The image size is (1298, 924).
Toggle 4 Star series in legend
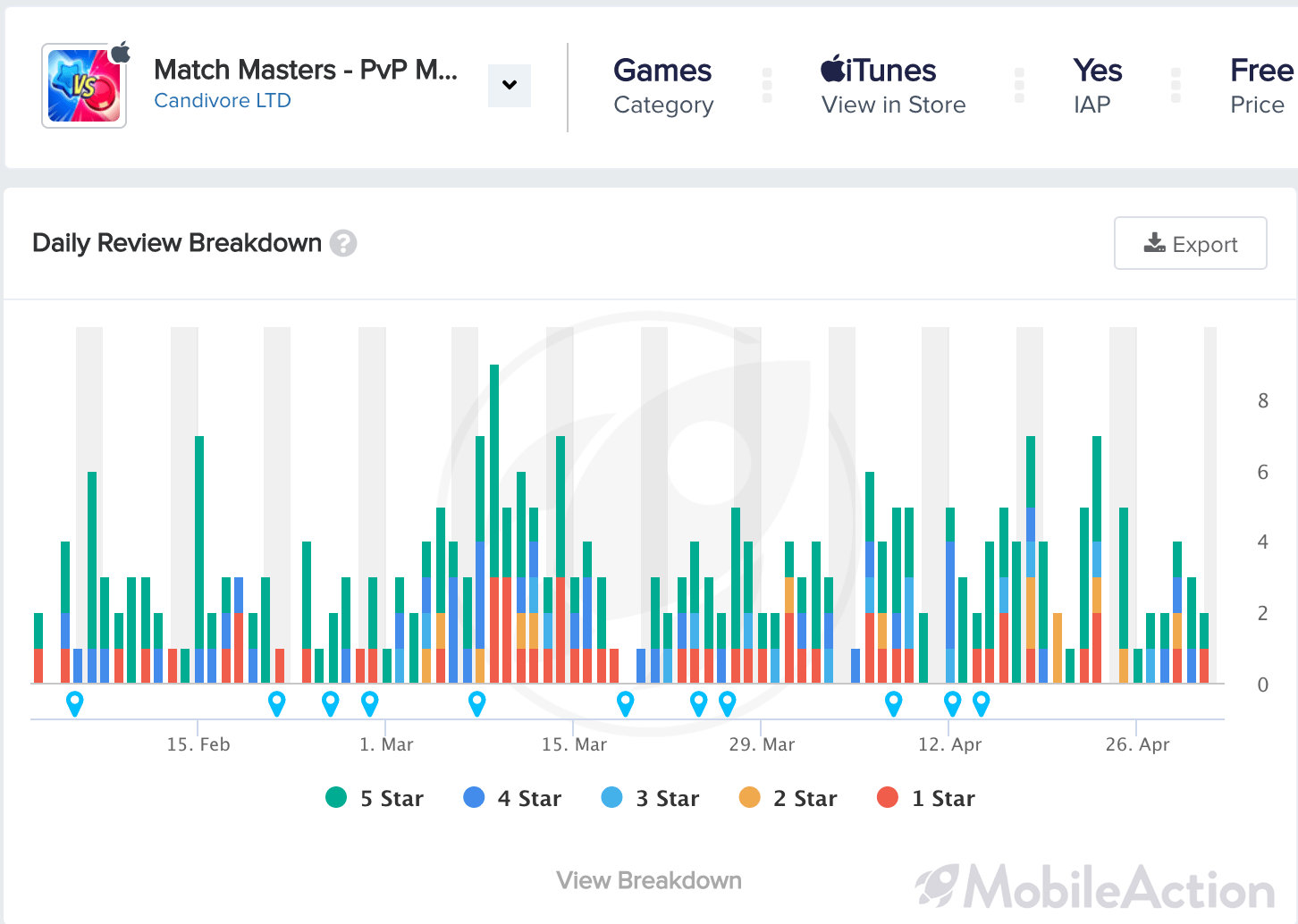512,798
